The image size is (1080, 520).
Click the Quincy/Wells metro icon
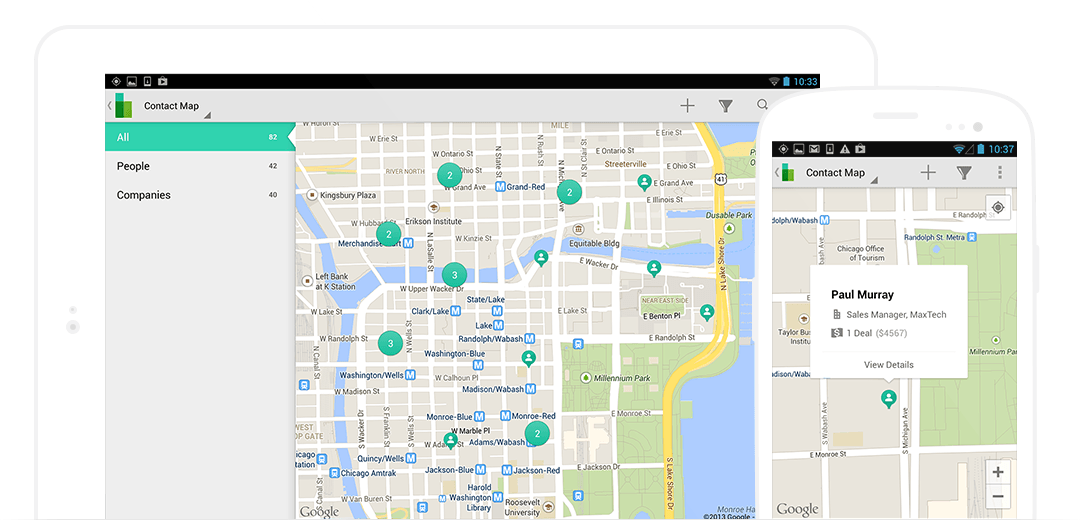pos(411,458)
